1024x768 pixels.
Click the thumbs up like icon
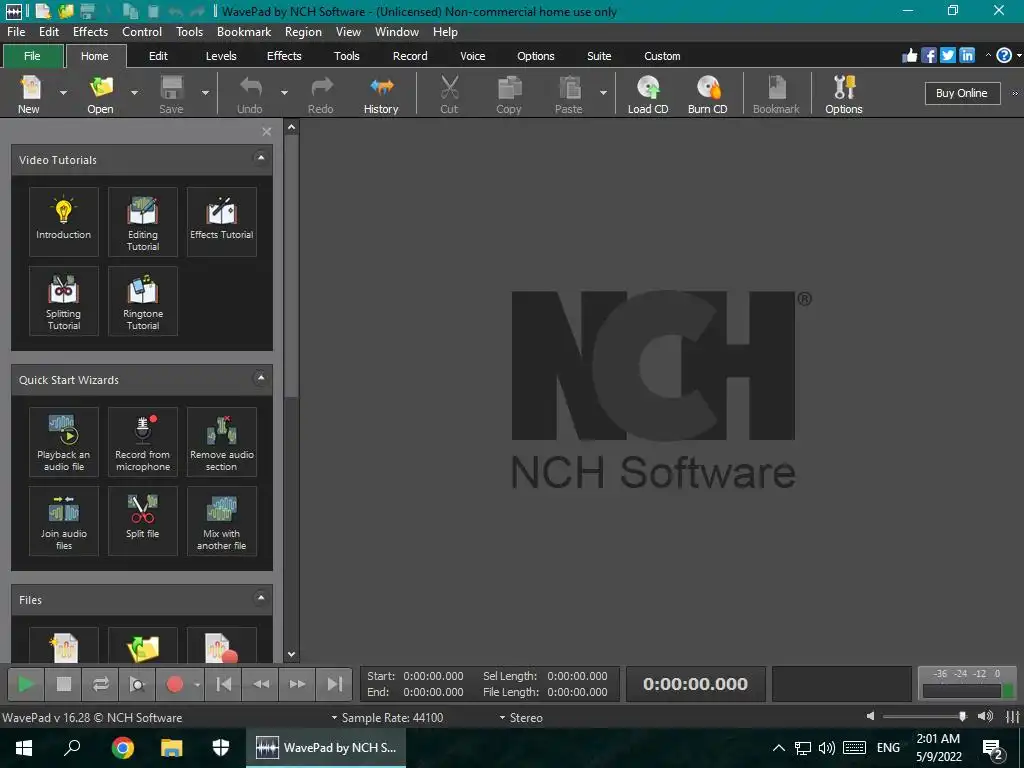910,56
